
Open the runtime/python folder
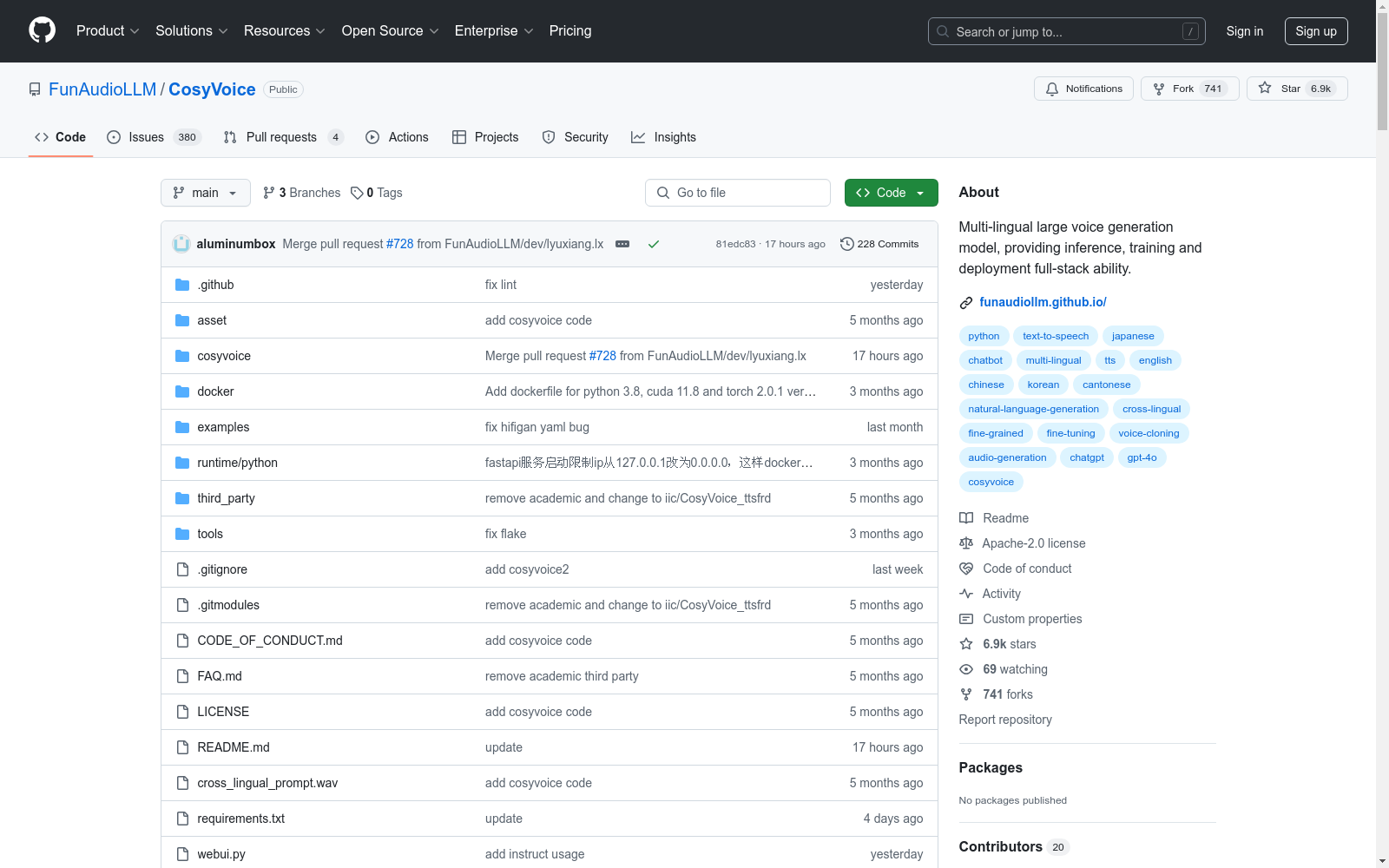(x=237, y=463)
